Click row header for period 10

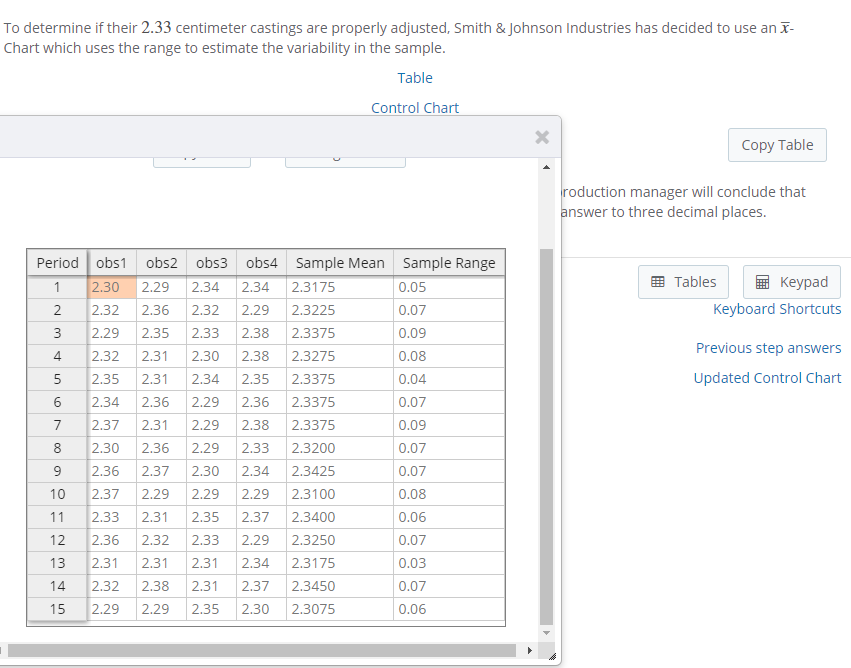pyautogui.click(x=57, y=494)
